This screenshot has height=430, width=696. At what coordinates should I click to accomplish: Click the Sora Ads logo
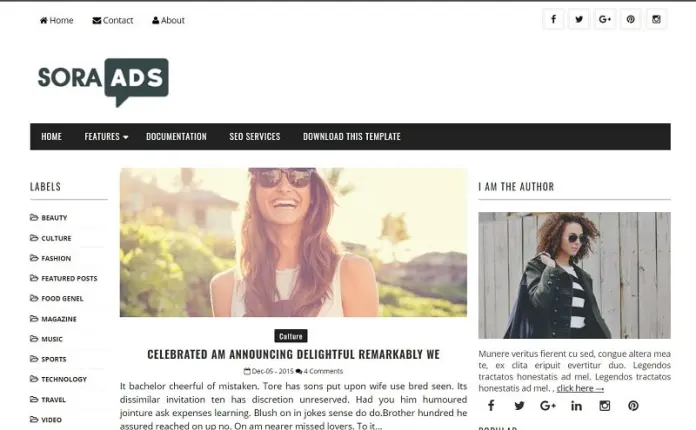tap(103, 82)
